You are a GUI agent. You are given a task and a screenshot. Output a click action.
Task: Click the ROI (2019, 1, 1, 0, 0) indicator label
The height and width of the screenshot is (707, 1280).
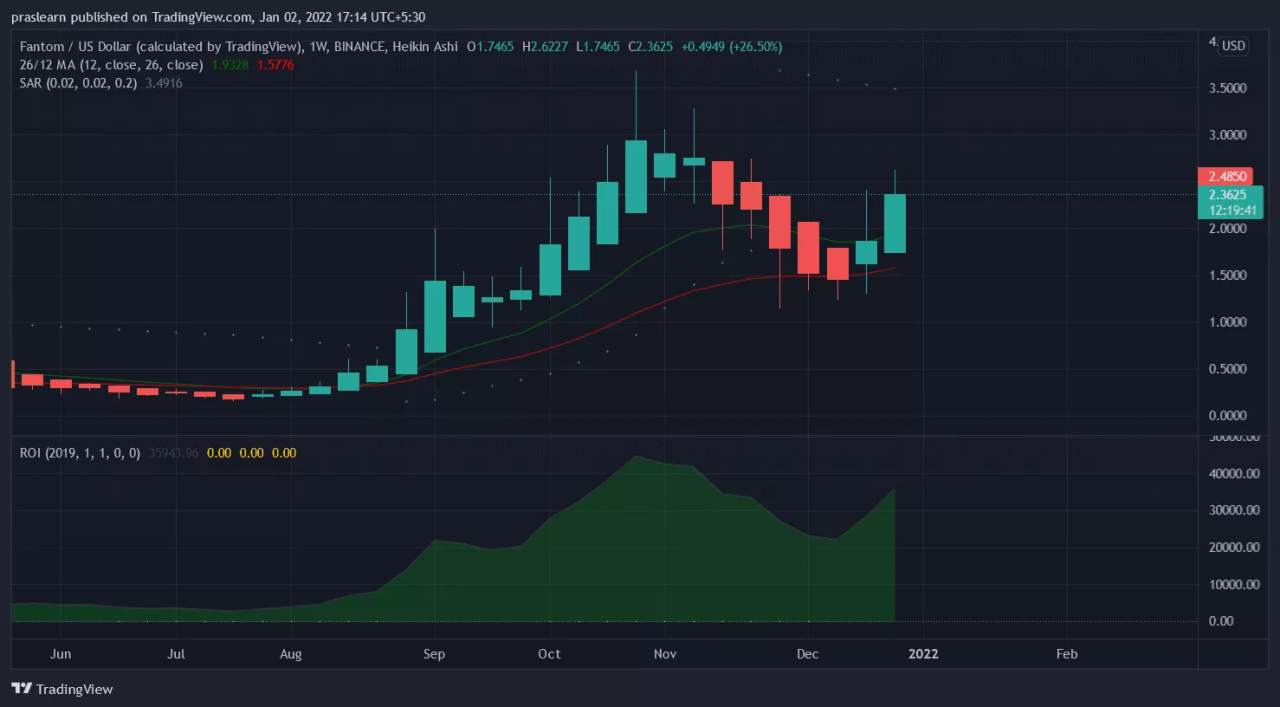click(x=80, y=453)
